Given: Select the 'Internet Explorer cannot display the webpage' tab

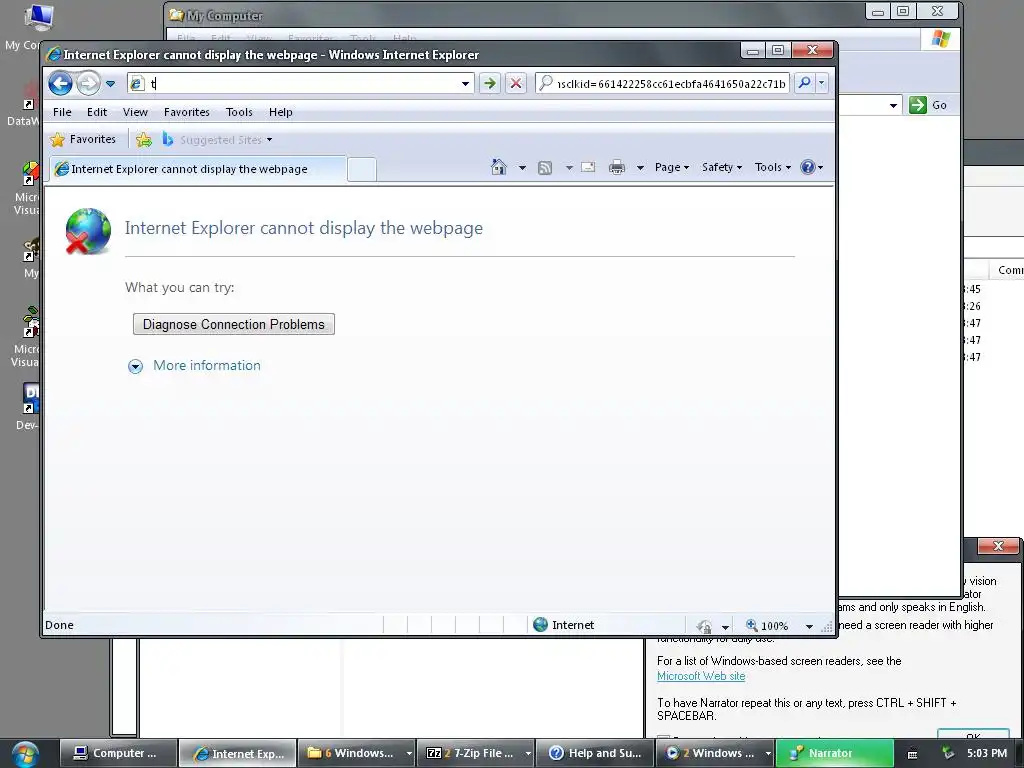Looking at the screenshot, I should (x=198, y=169).
